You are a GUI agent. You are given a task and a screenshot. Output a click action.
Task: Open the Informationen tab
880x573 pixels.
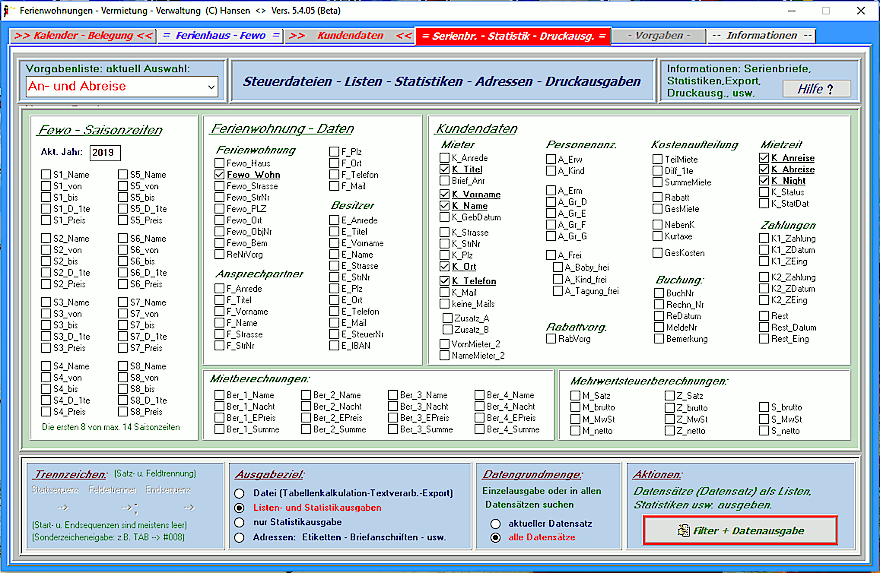(761, 36)
